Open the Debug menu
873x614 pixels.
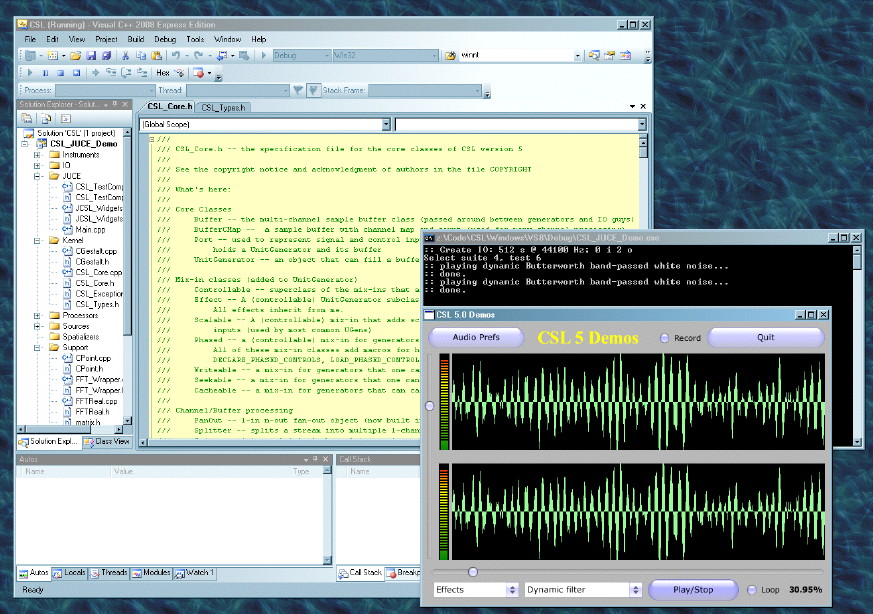[x=165, y=40]
